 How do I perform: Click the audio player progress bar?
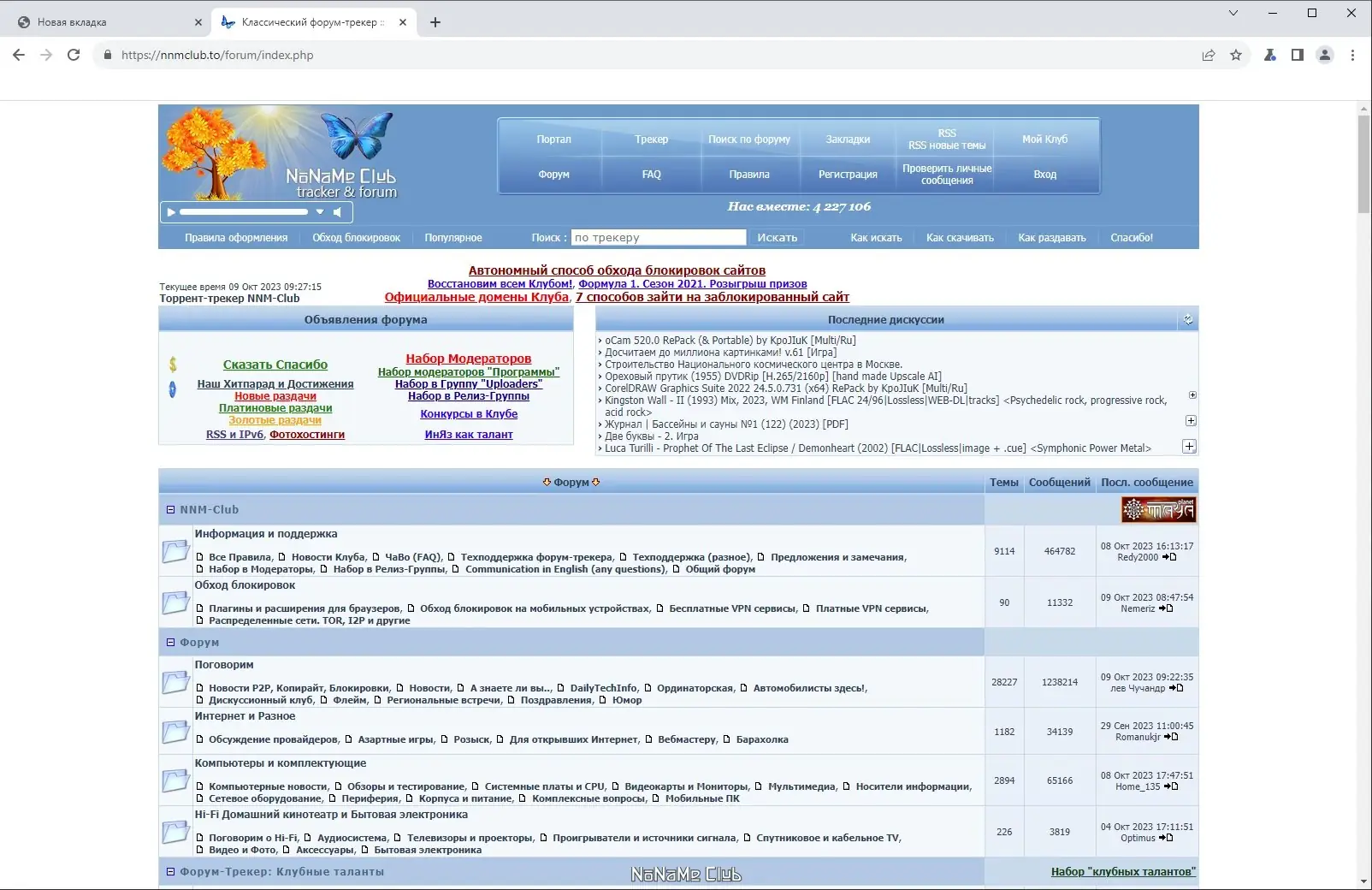pyautogui.click(x=243, y=211)
